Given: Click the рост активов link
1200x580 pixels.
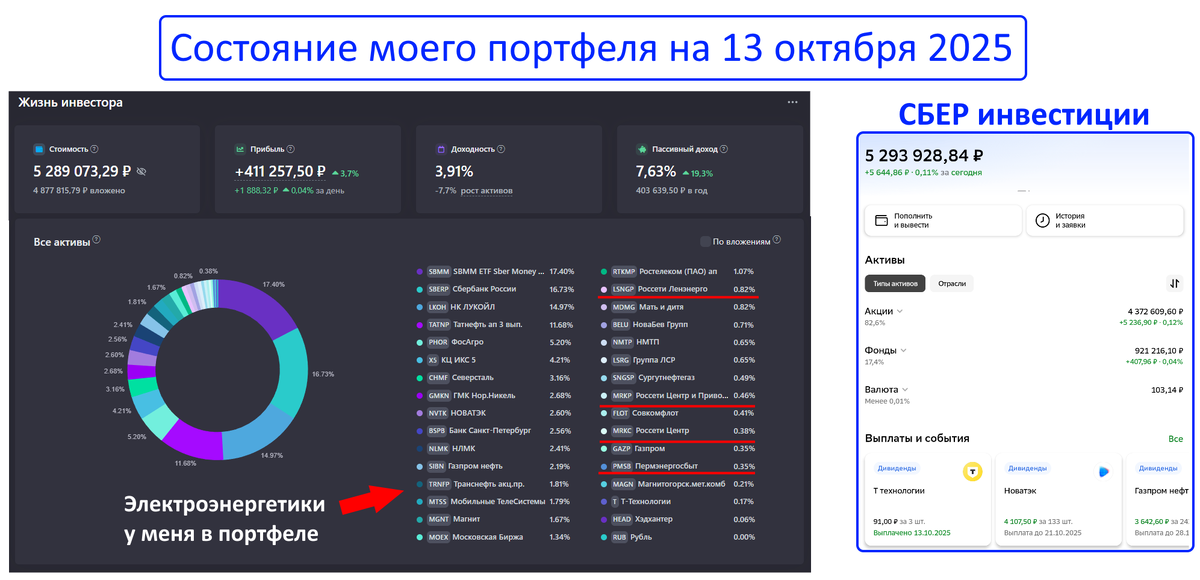Looking at the screenshot, I should (489, 190).
